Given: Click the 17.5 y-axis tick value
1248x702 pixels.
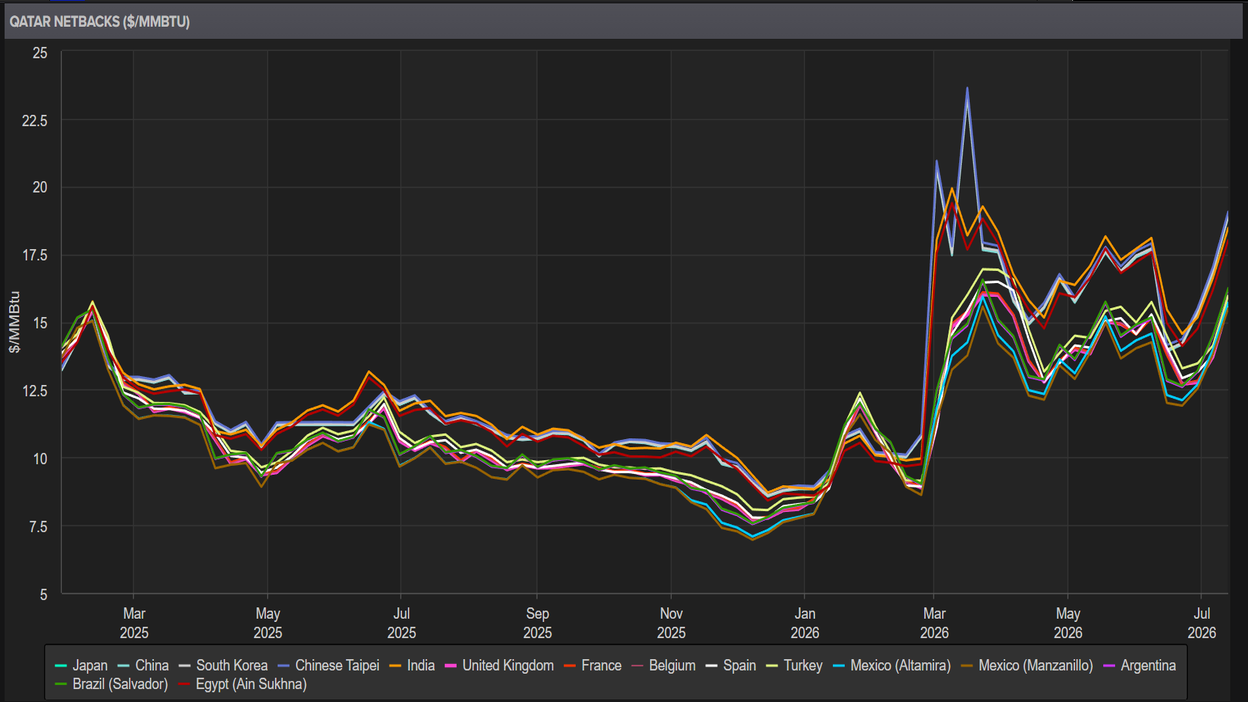Looking at the screenshot, I should point(35,255).
